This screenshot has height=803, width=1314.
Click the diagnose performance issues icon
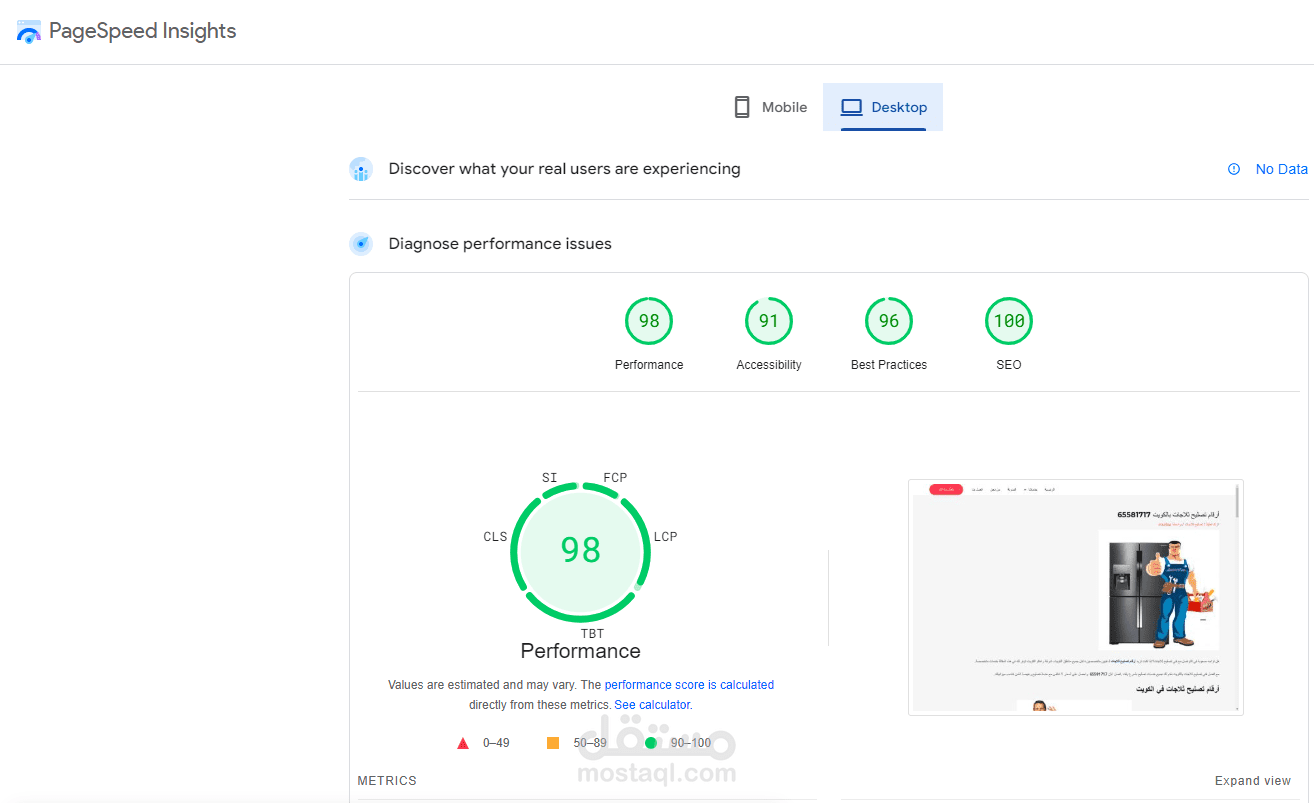click(361, 244)
